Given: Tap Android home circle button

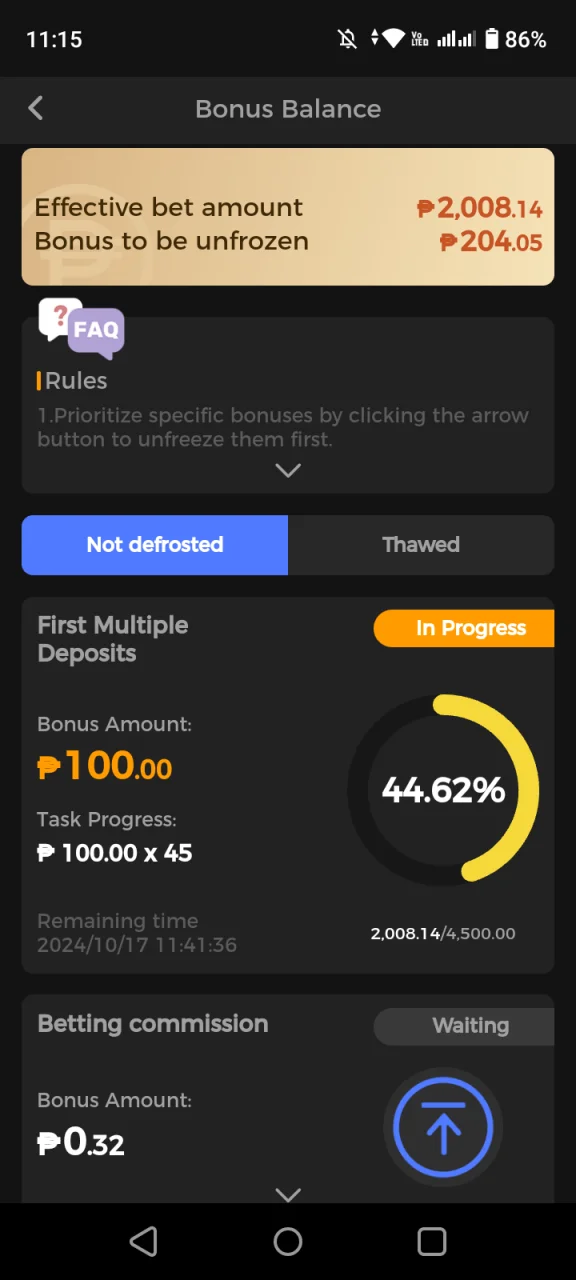Looking at the screenshot, I should click(288, 1241).
